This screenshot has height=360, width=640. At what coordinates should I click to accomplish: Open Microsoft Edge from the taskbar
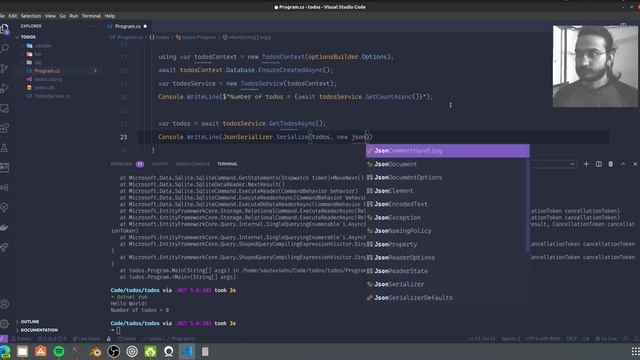click(4, 351)
